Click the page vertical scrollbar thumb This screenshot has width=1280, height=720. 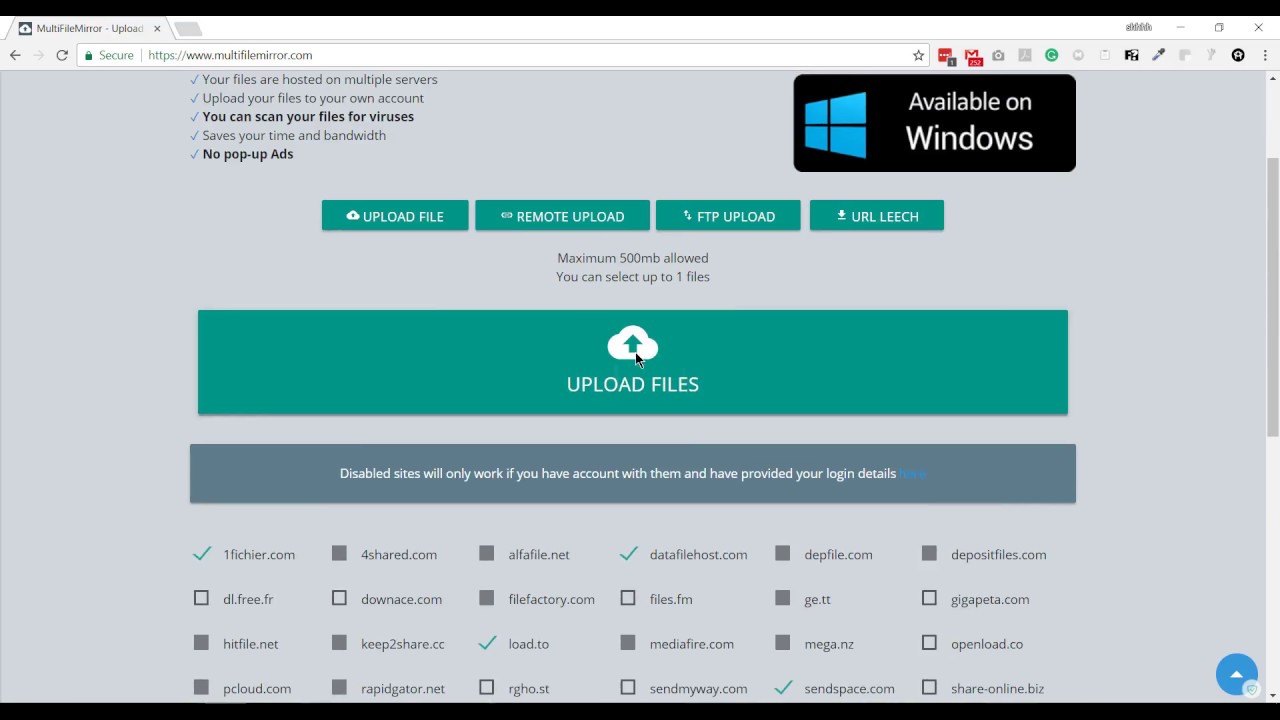tap(1273, 297)
